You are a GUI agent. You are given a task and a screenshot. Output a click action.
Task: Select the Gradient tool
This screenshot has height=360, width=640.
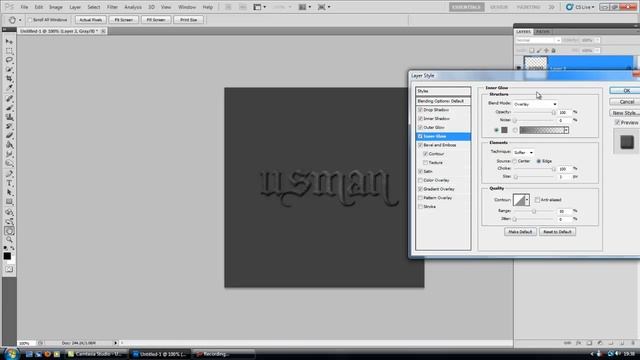point(9,144)
